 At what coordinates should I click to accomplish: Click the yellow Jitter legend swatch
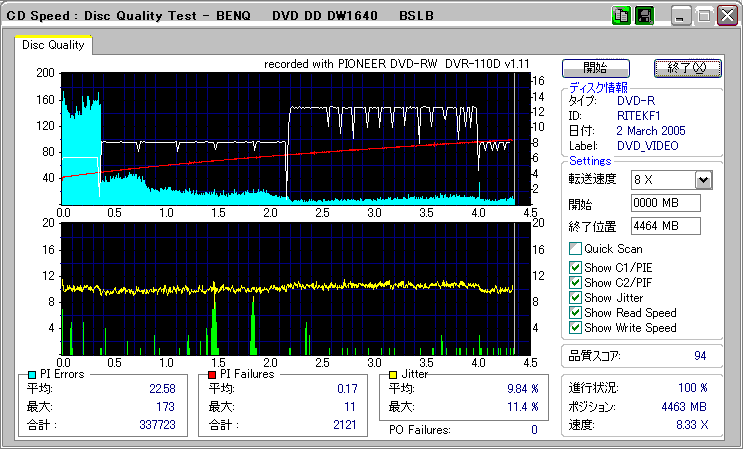[x=393, y=374]
